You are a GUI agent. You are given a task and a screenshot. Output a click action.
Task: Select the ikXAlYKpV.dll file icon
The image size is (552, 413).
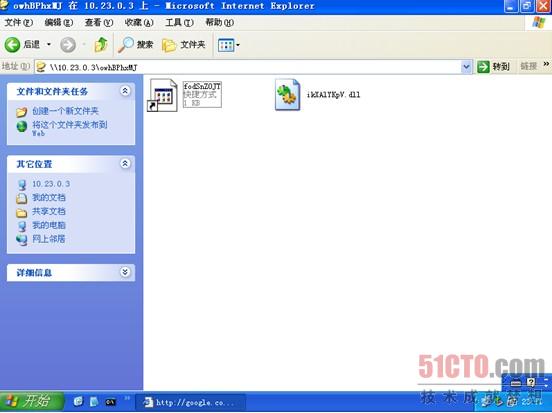pos(288,94)
